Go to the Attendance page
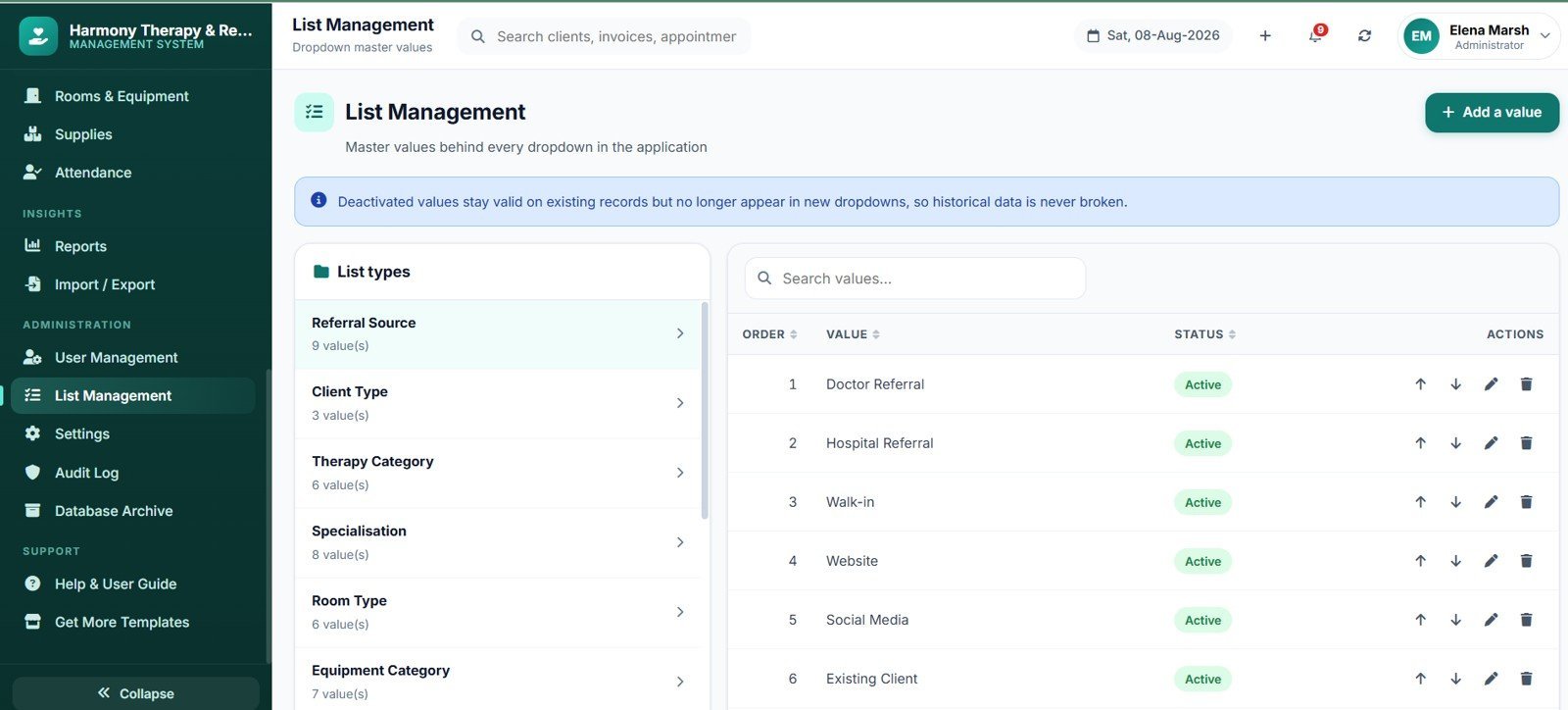The width and height of the screenshot is (1568, 710). click(133, 173)
